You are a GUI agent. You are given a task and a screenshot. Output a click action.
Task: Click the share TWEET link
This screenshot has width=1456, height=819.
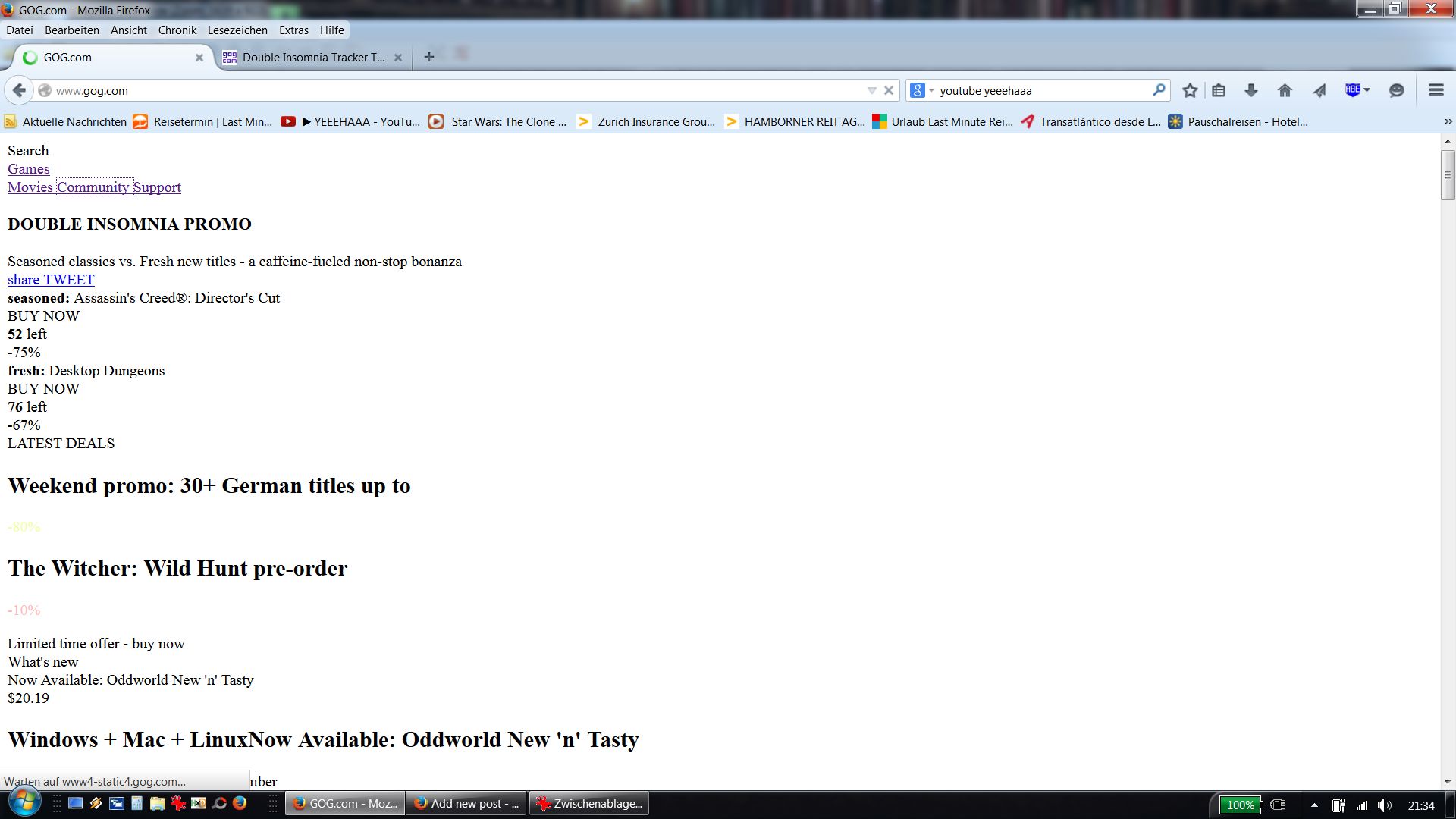[51, 280]
